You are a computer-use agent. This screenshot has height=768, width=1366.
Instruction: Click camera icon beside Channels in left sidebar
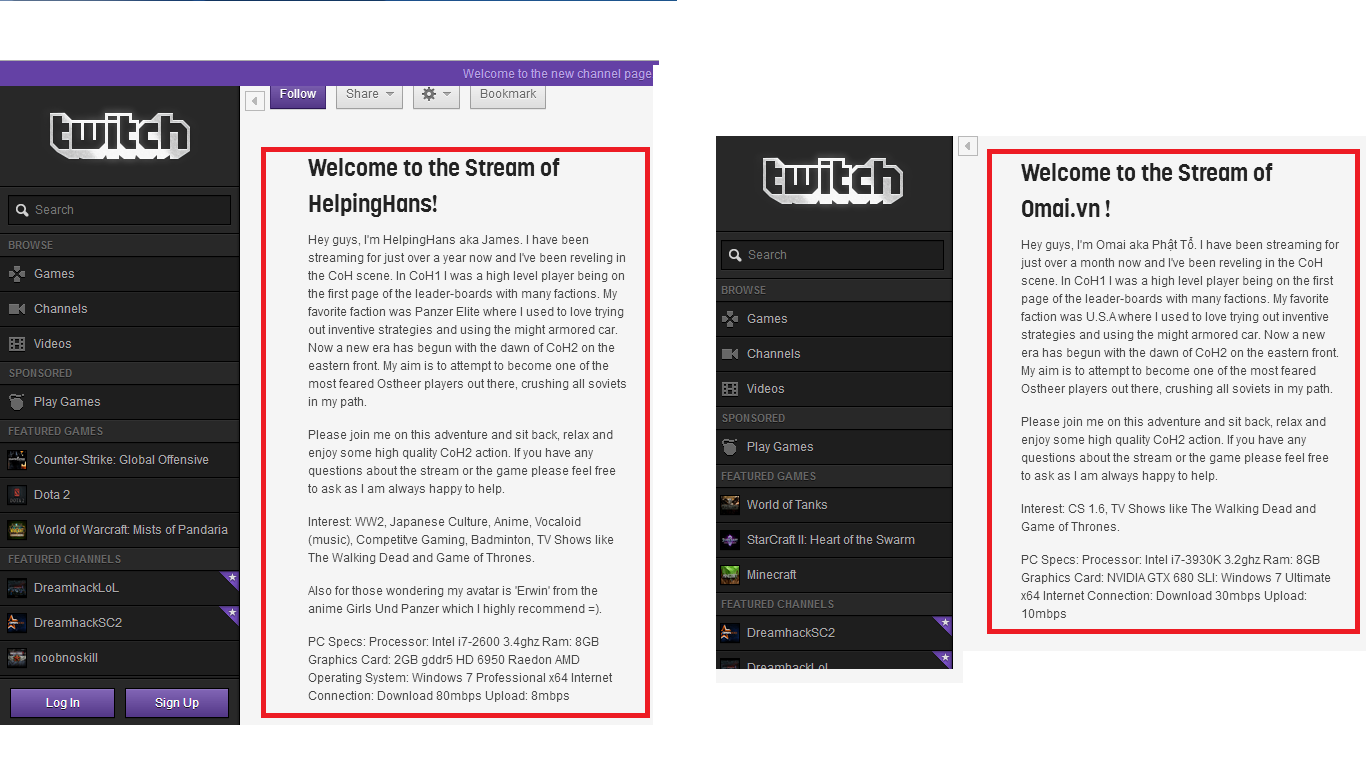(x=17, y=309)
